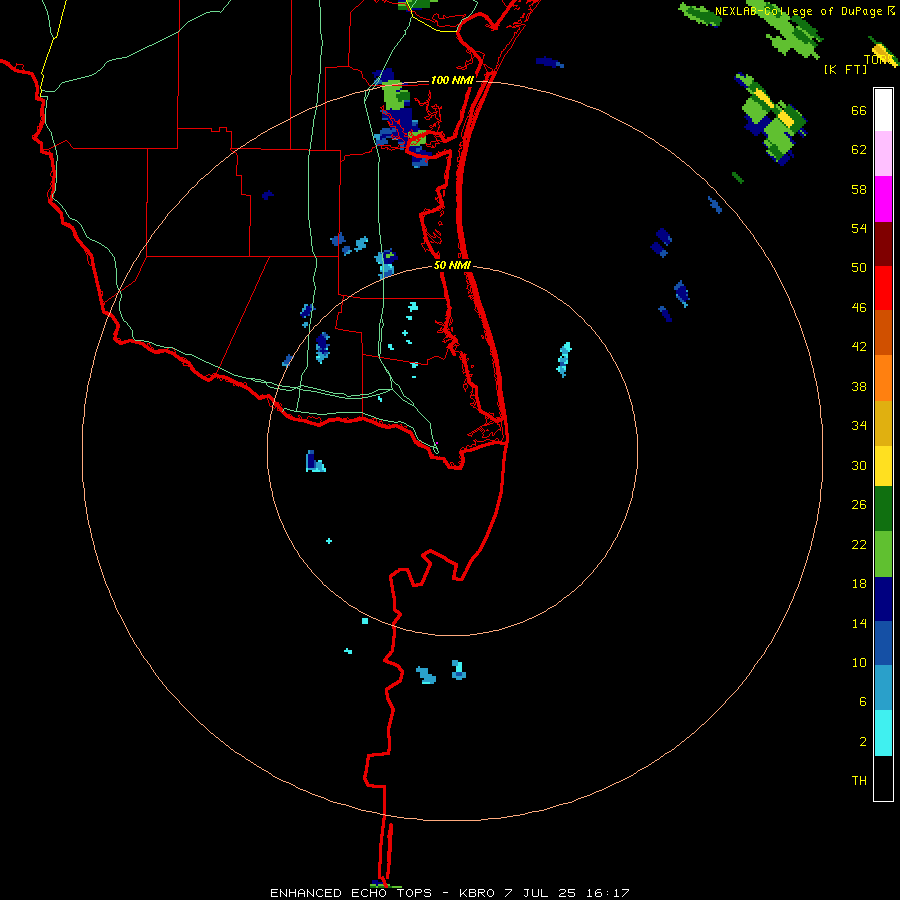
Task: Click the "16:17" timestamp in caption
Action: [608, 893]
